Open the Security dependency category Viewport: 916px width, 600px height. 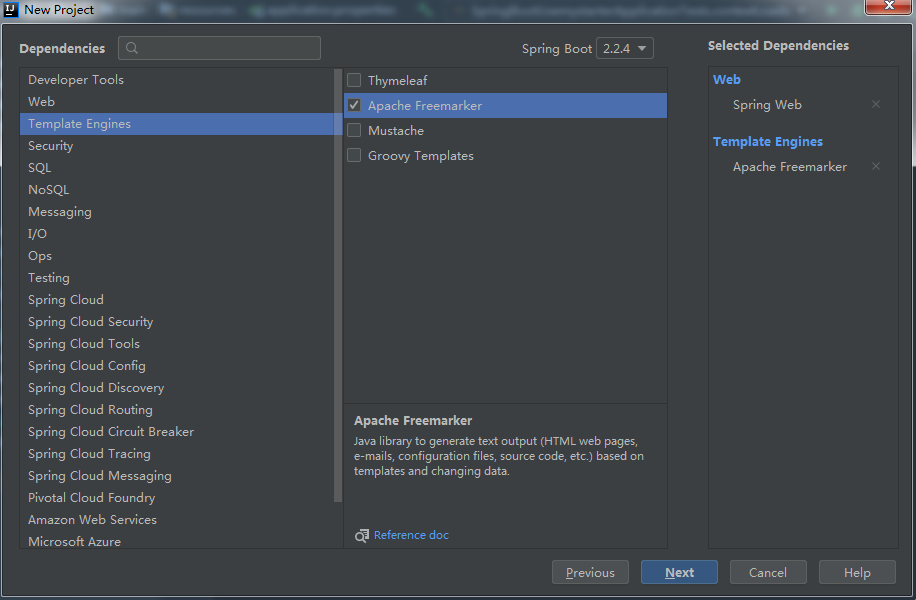[x=51, y=146]
